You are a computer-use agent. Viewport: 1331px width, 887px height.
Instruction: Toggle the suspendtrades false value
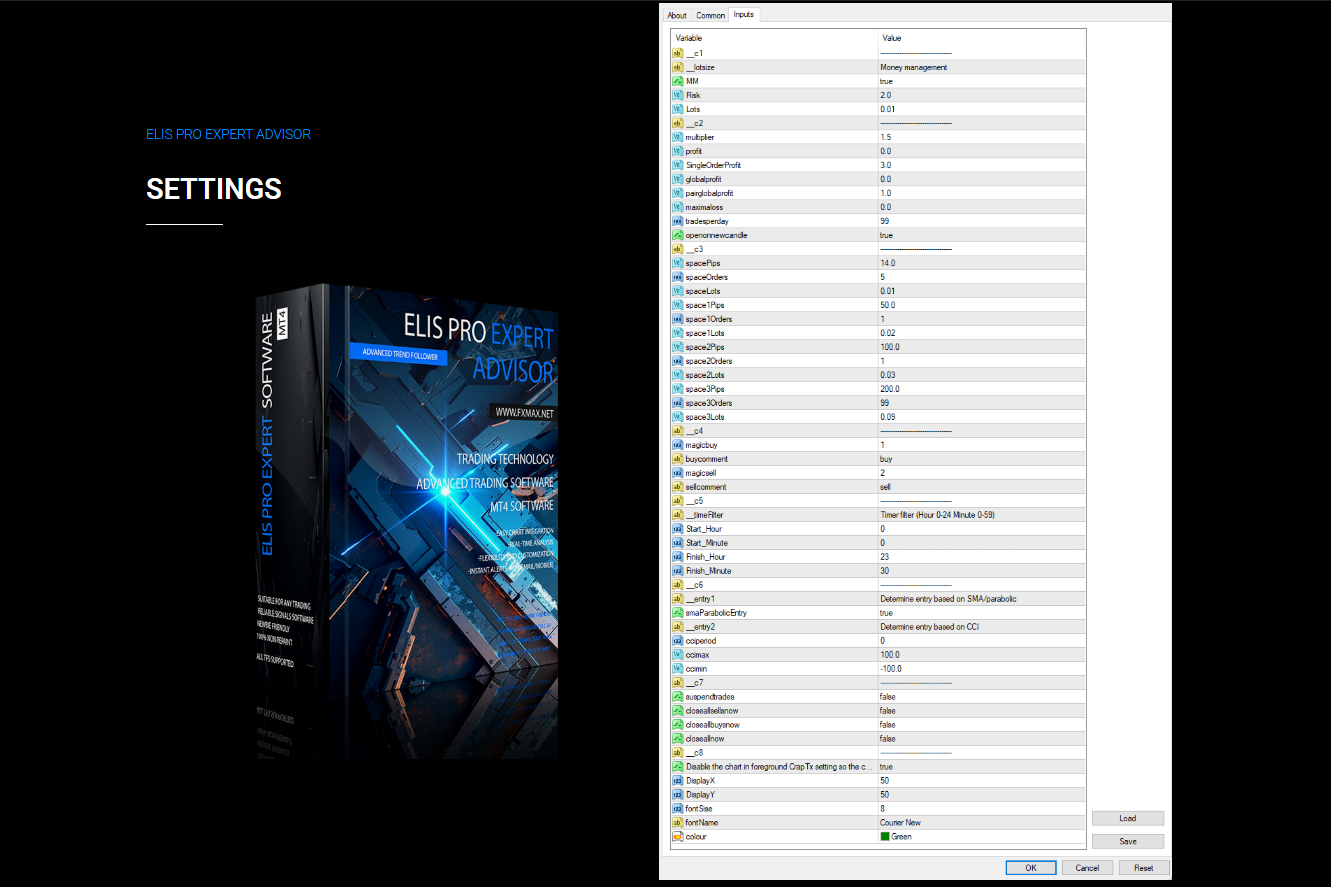(x=888, y=697)
